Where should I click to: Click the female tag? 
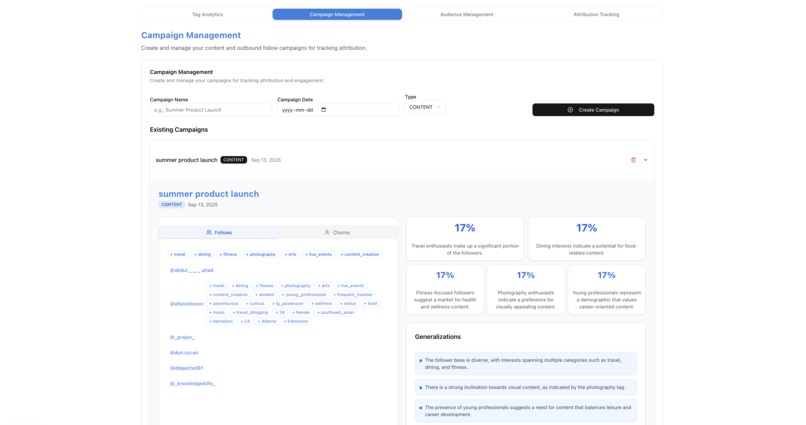pos(301,312)
